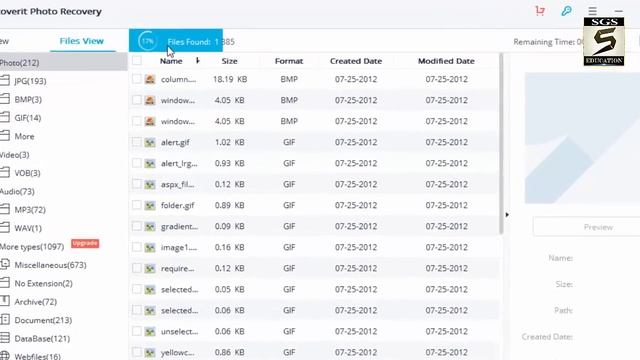Screen dimensions: 640x360
Task: Select the JPG(193) tree item
Action: (30, 81)
